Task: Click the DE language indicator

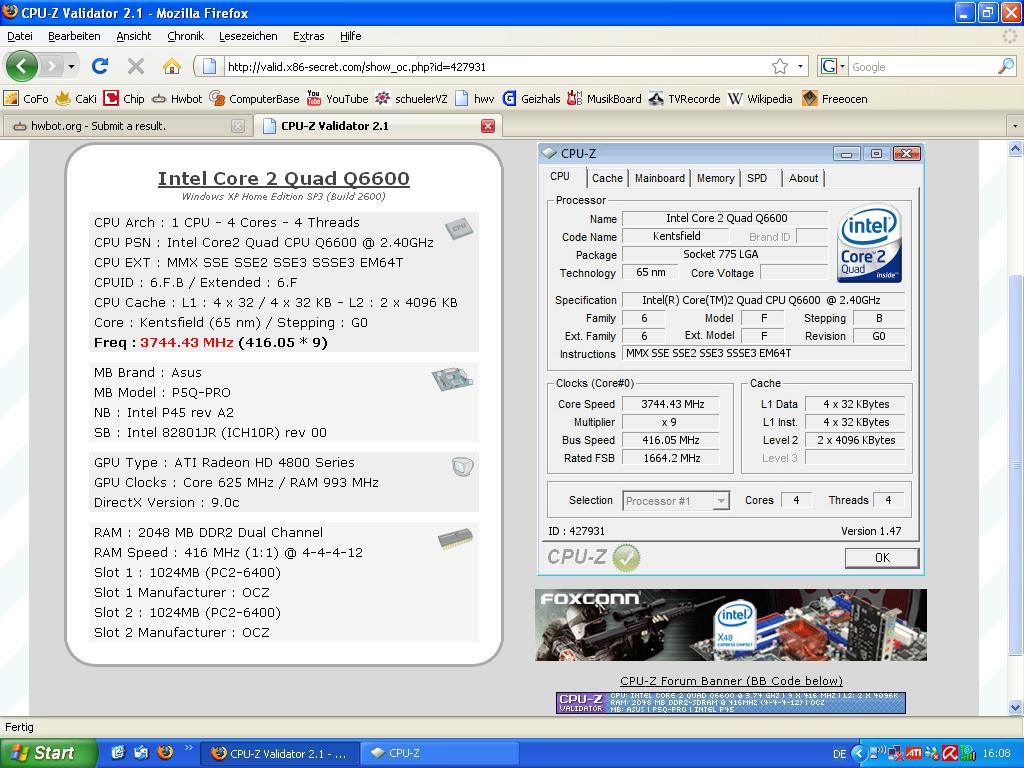Action: tap(839, 754)
